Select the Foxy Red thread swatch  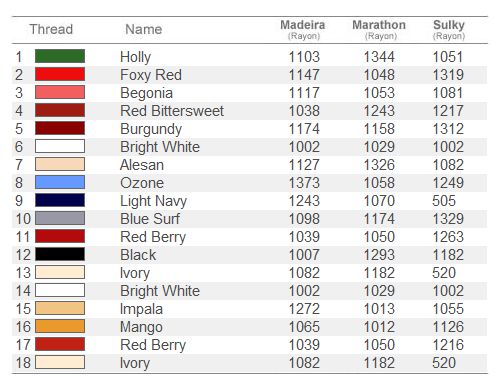(60, 74)
